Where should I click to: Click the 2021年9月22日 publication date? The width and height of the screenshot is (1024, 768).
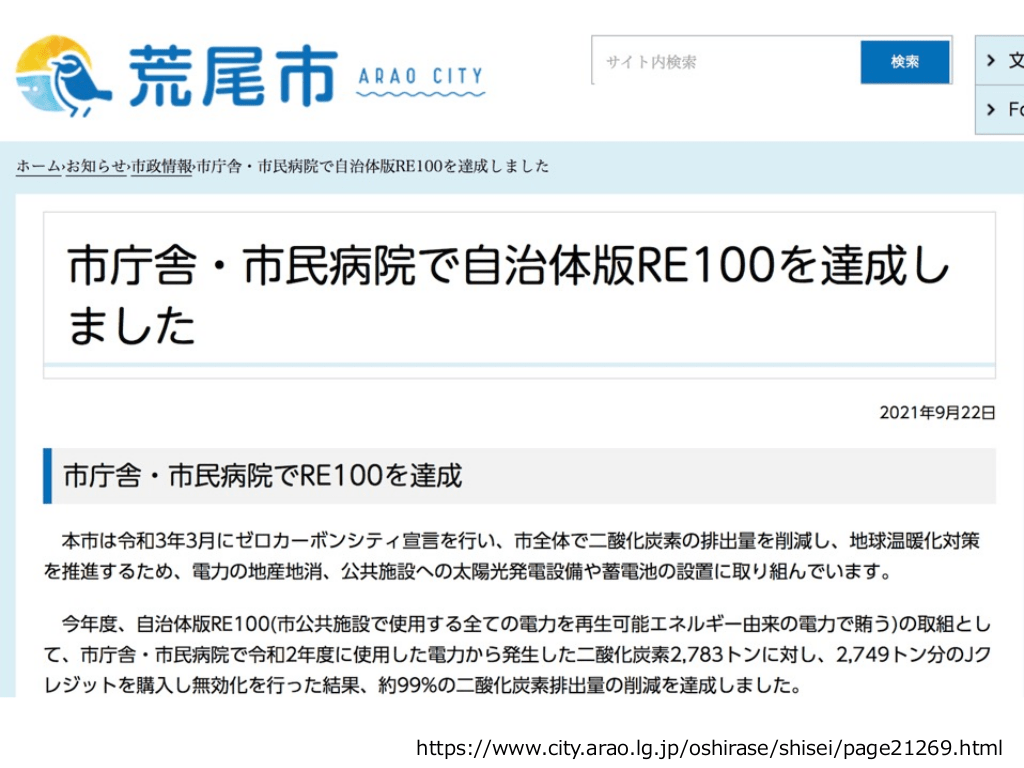937,412
